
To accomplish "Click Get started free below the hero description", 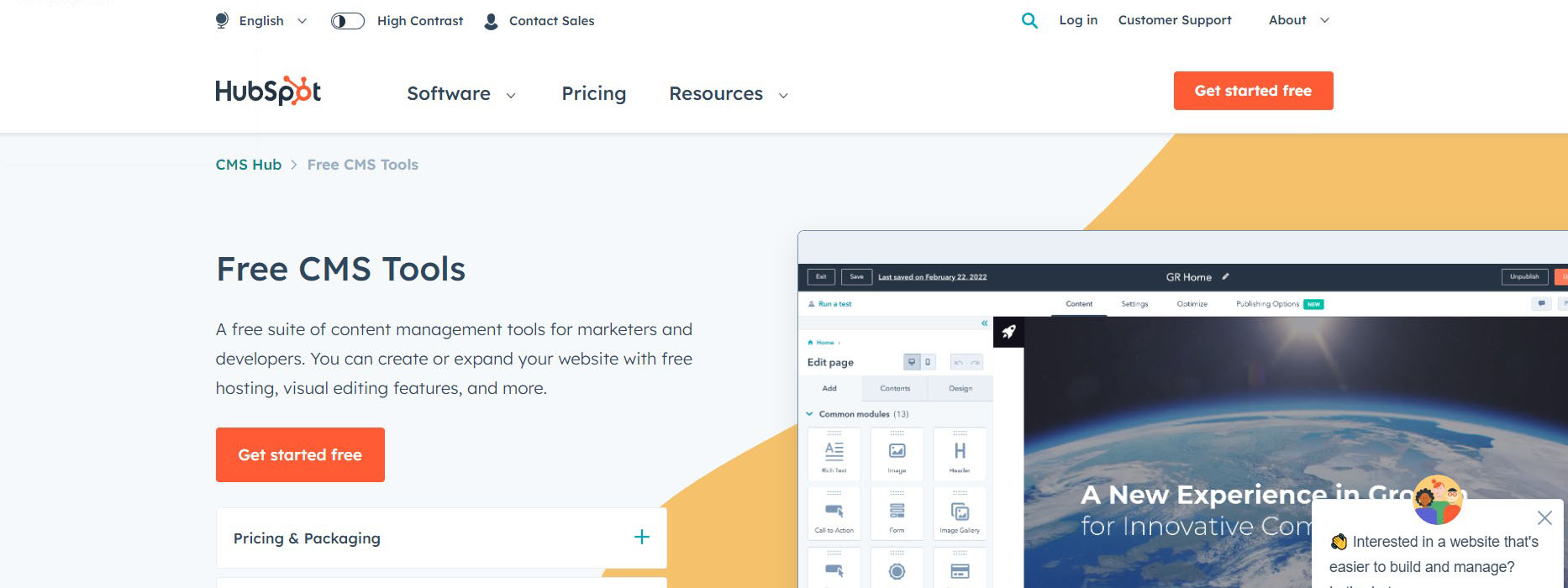I will click(x=300, y=454).
